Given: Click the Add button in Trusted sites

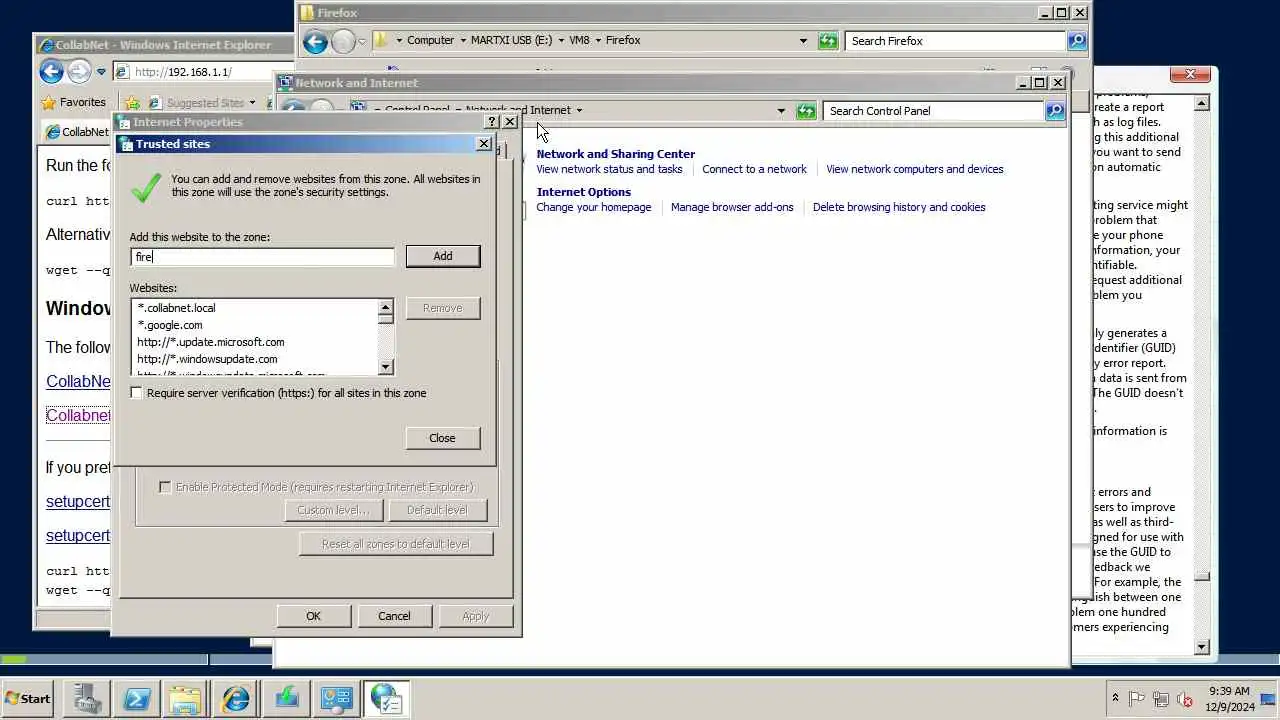Looking at the screenshot, I should [443, 256].
